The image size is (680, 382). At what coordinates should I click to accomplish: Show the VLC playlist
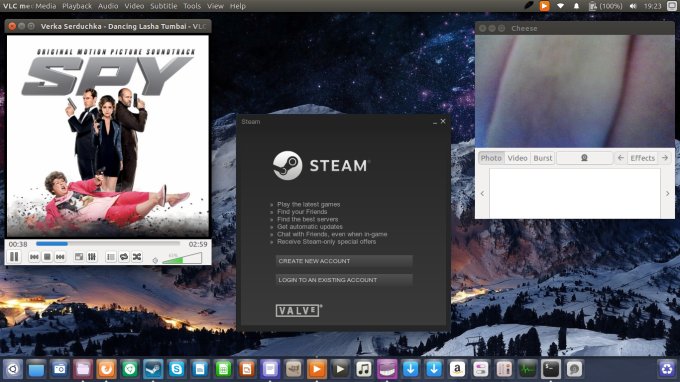tap(111, 257)
